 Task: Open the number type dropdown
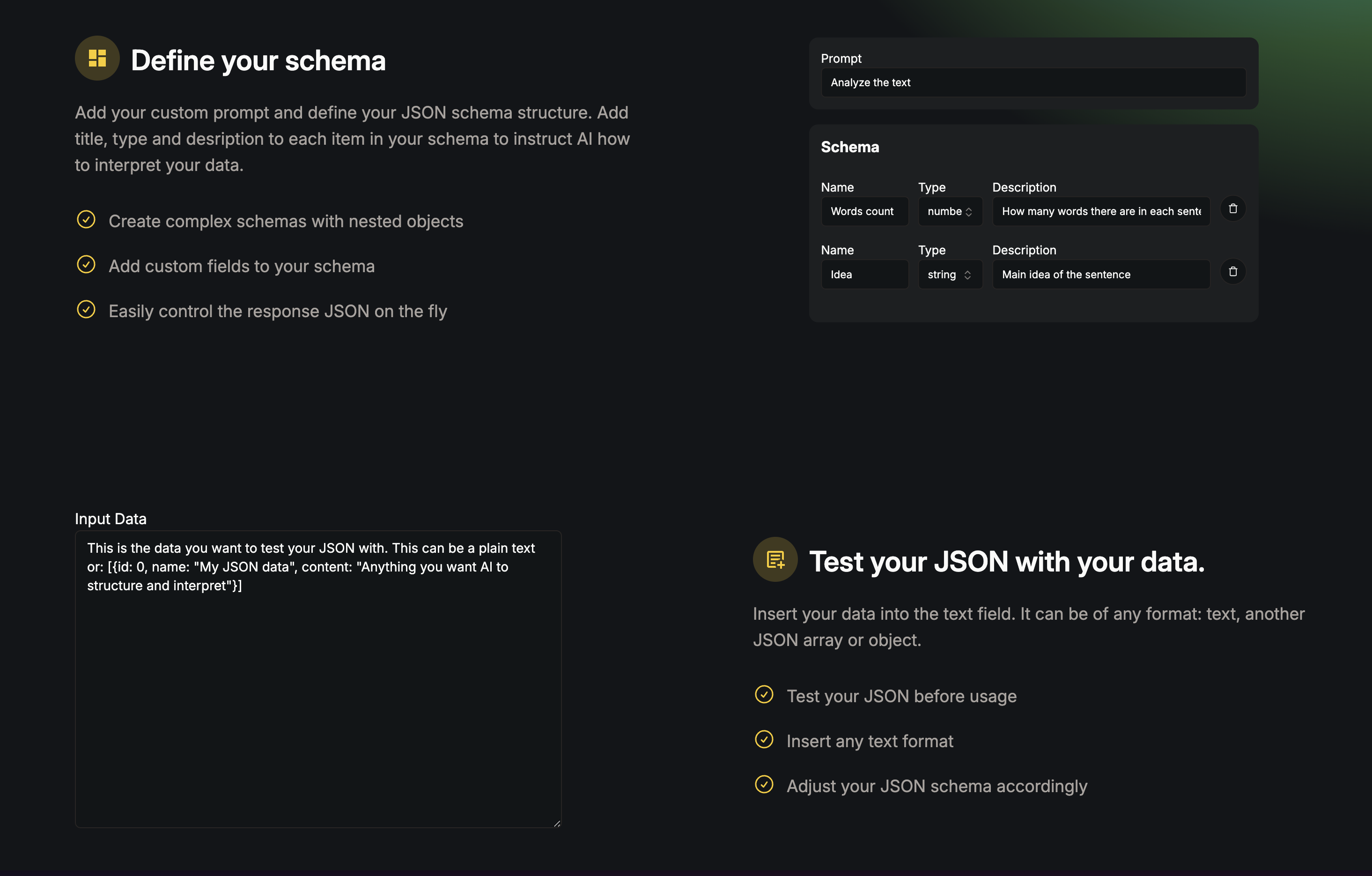[950, 211]
